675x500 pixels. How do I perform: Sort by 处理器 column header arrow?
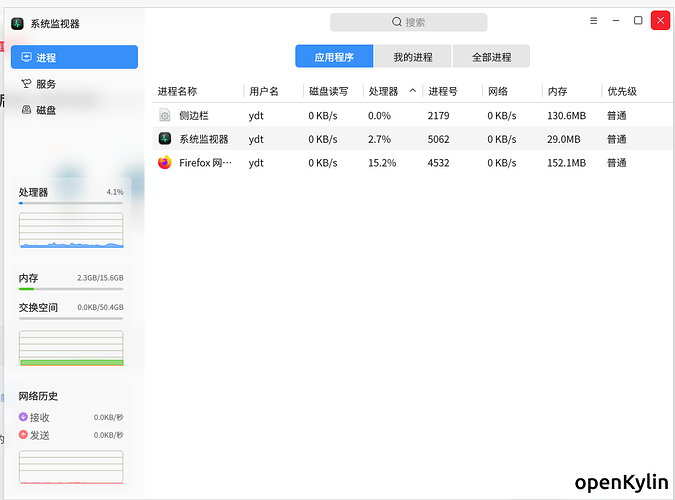413,91
